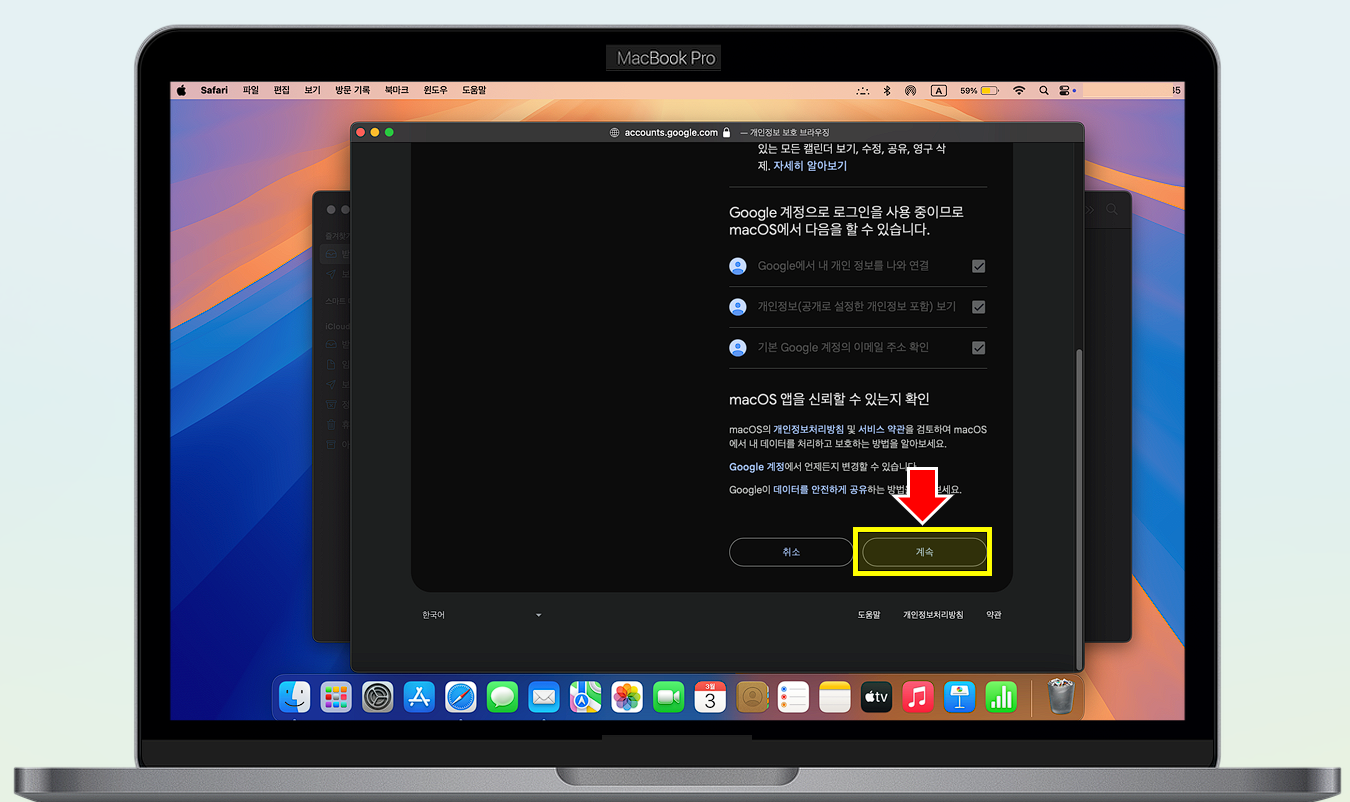Launch App Store from the Dock
This screenshot has height=802, width=1350.
click(419, 696)
